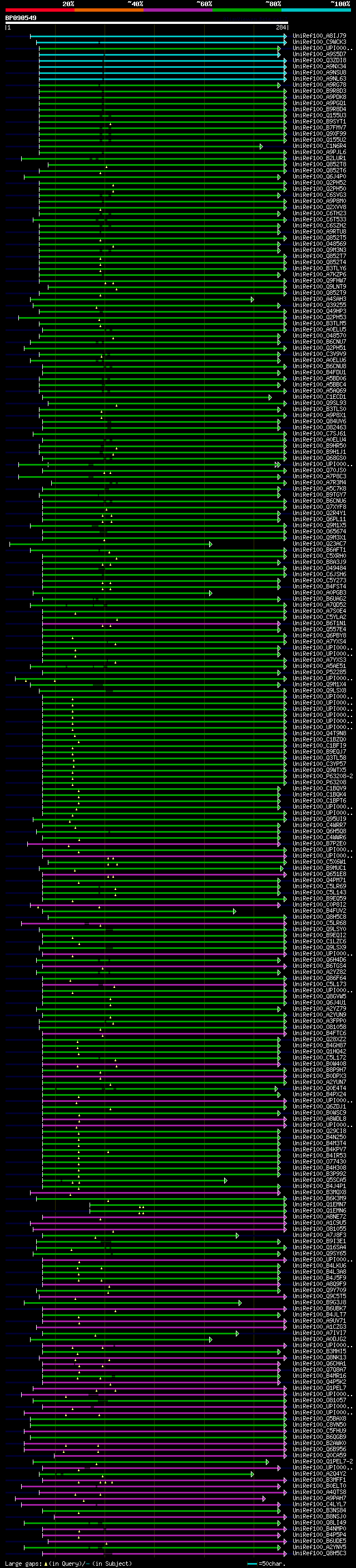Select the UniRef100_A0PGB3 label

click(319, 592)
